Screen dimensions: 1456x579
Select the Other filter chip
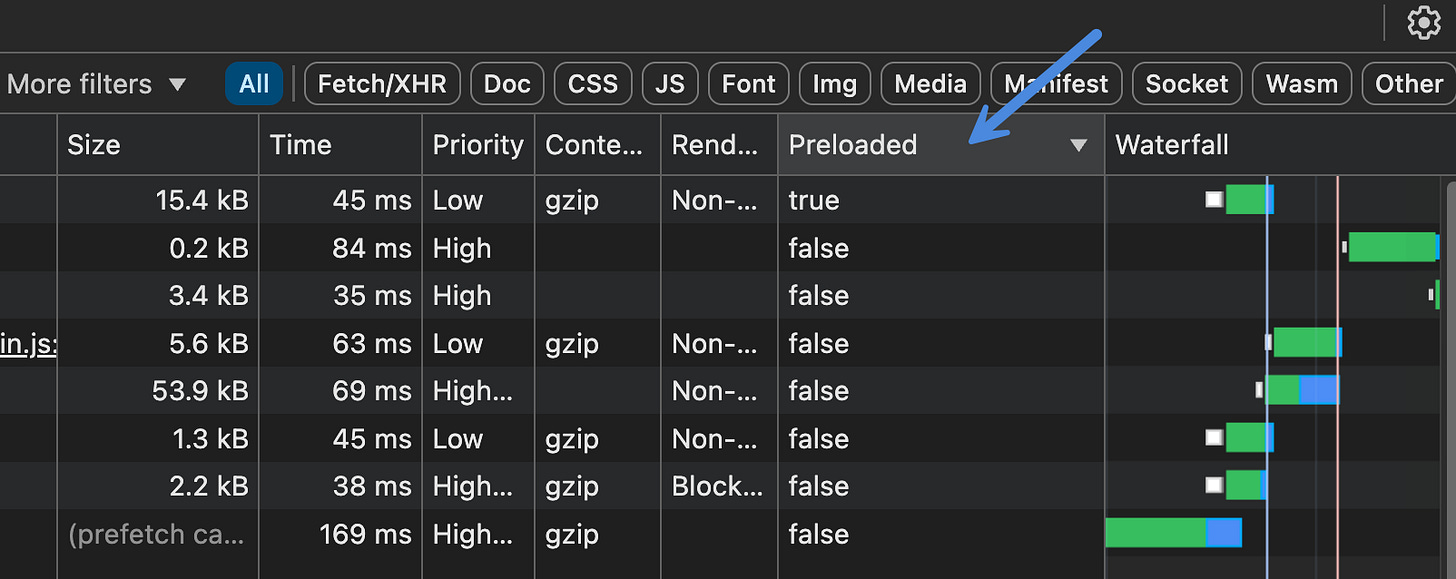pos(1409,84)
